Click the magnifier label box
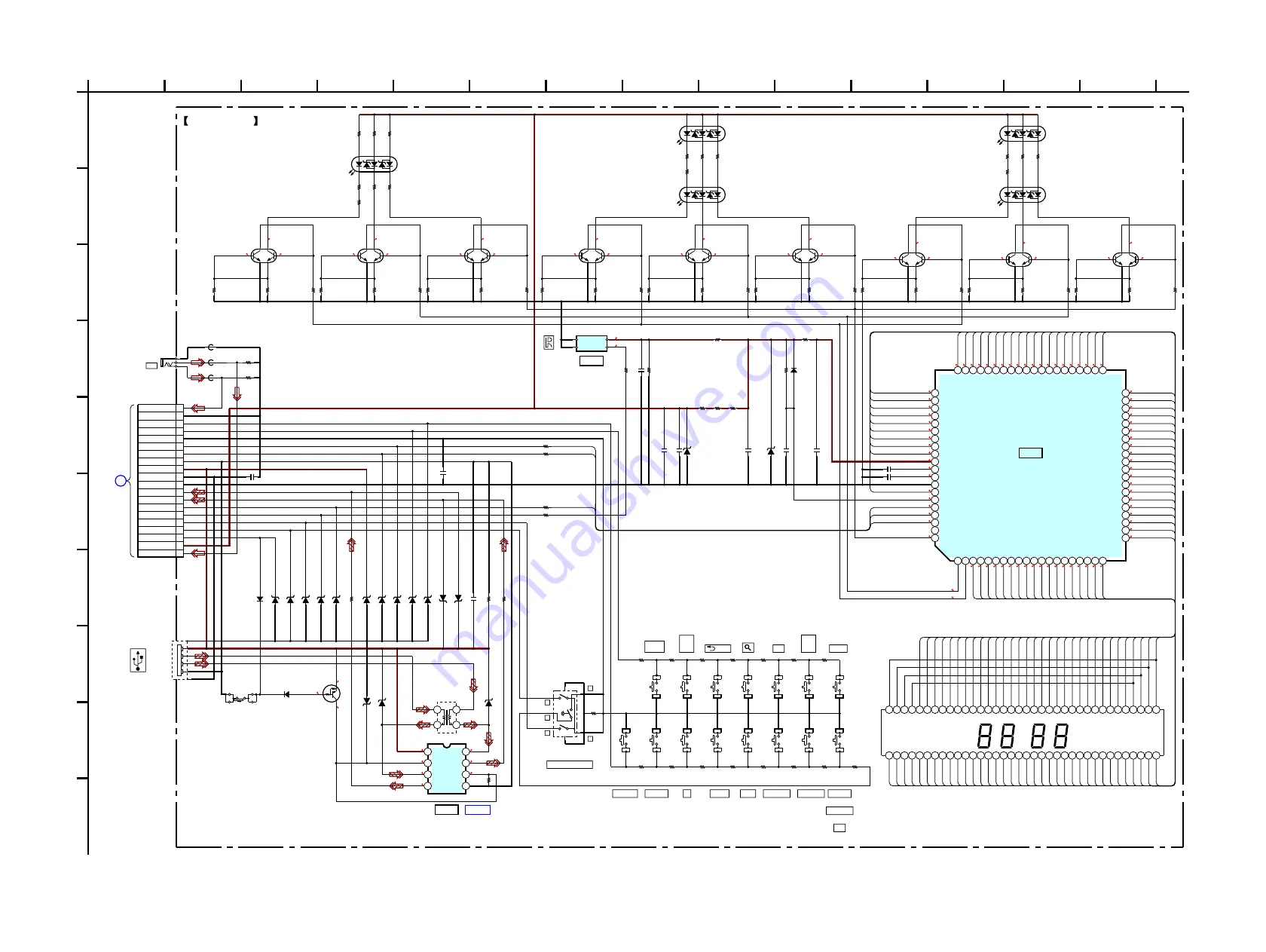 tap(748, 647)
